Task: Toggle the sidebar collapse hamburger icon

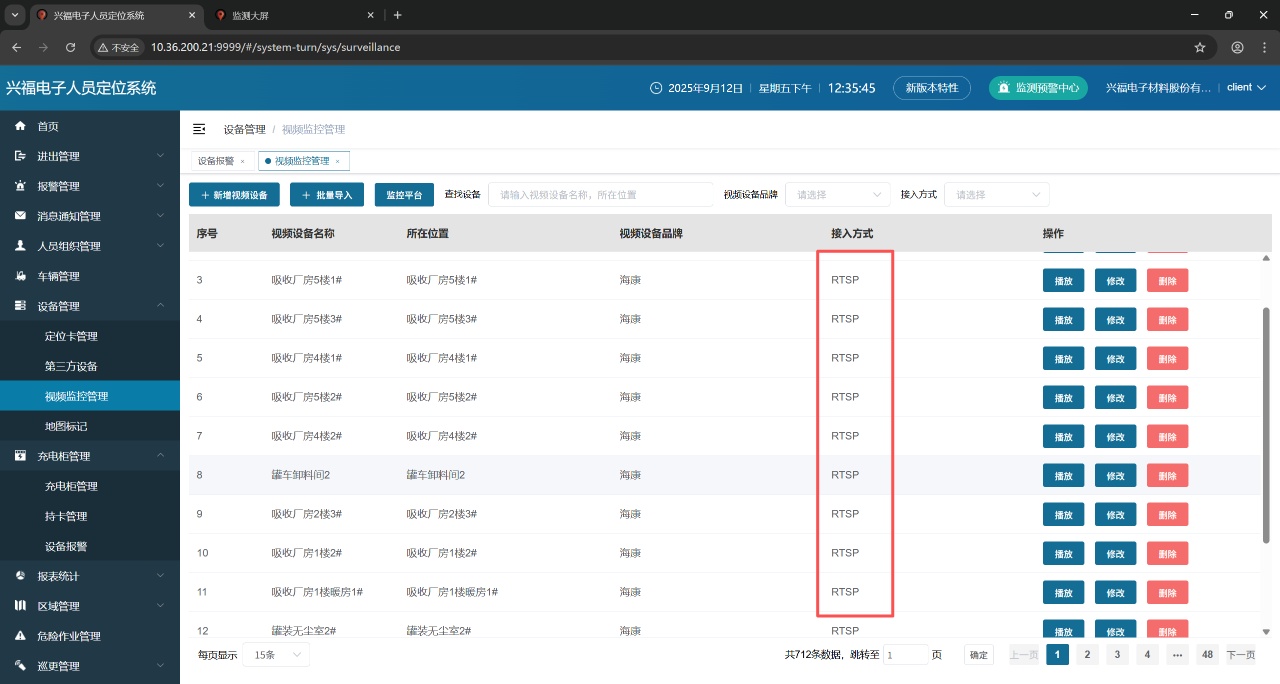Action: 199,129
